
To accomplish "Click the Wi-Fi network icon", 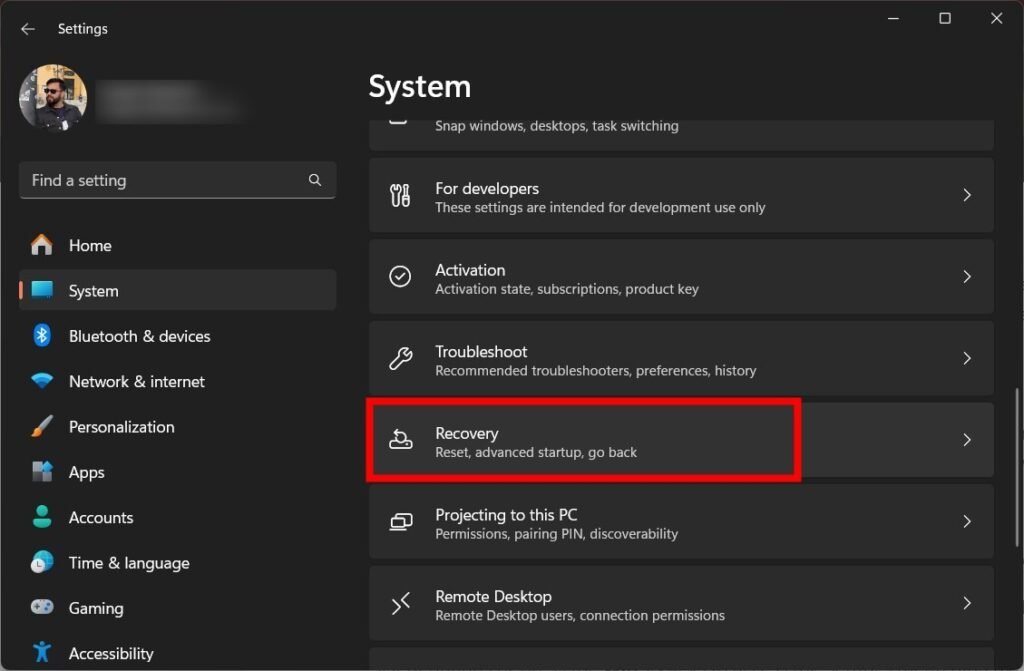I will [x=42, y=381].
